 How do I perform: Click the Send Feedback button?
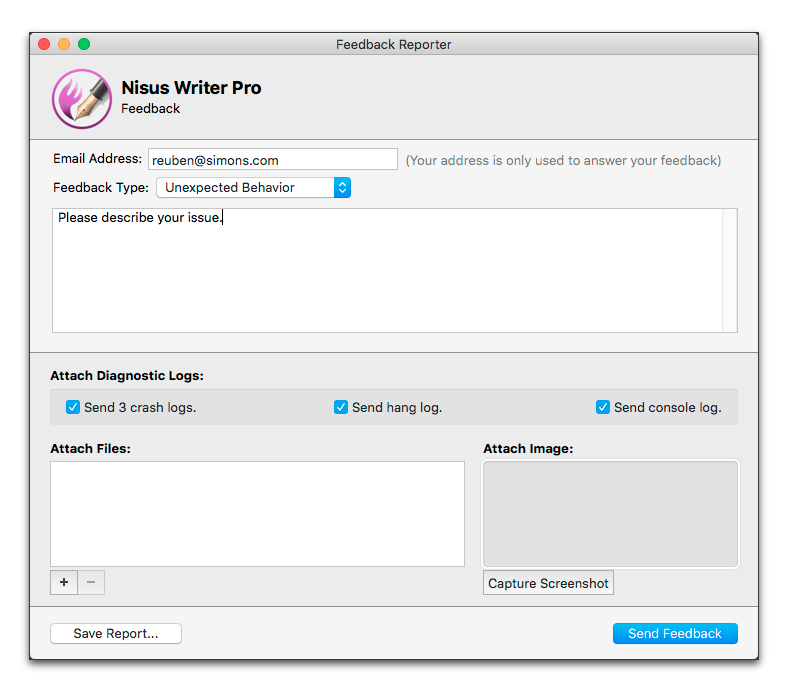tap(675, 633)
